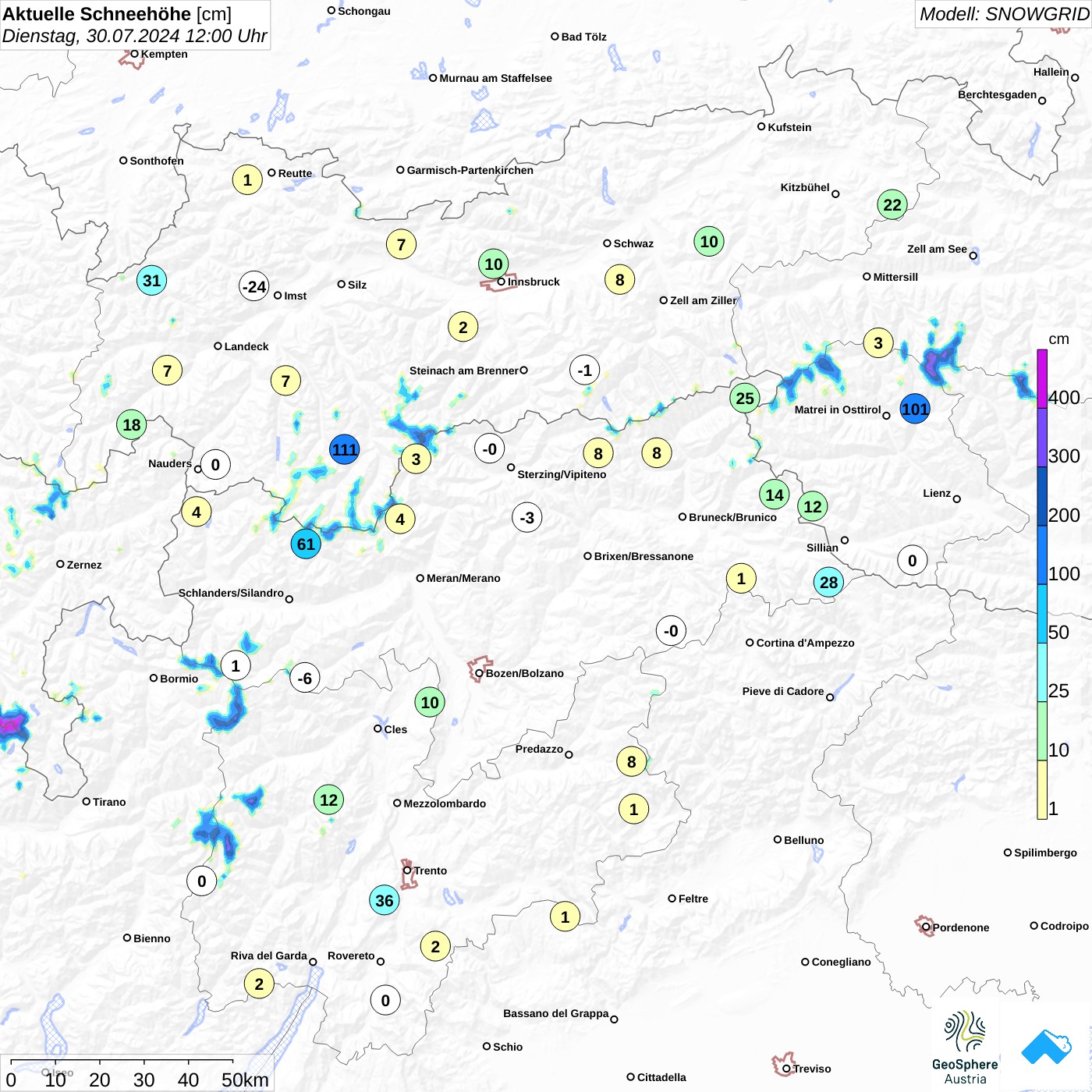
Task: Click the Predazzo town label
Action: click(539, 749)
